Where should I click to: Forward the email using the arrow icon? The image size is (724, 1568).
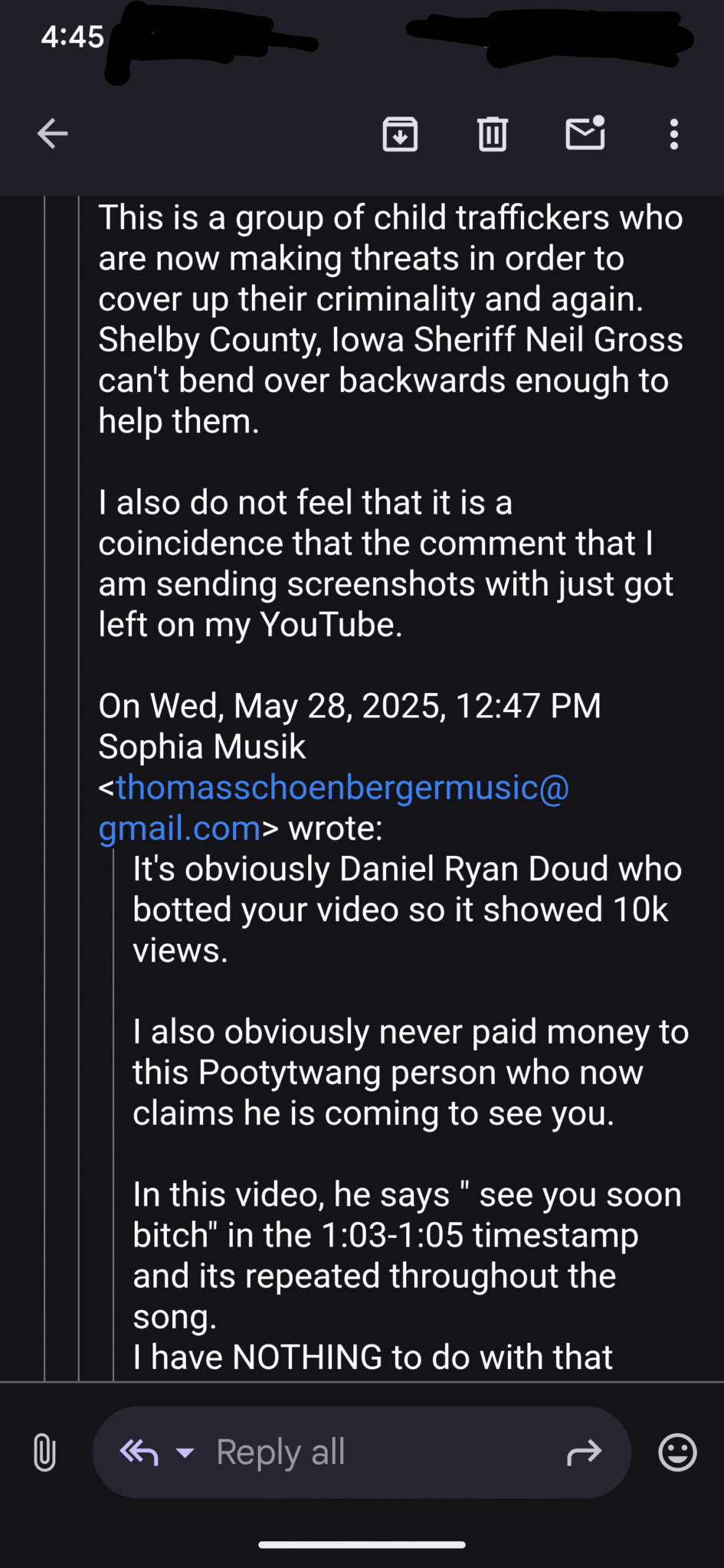coord(584,1452)
